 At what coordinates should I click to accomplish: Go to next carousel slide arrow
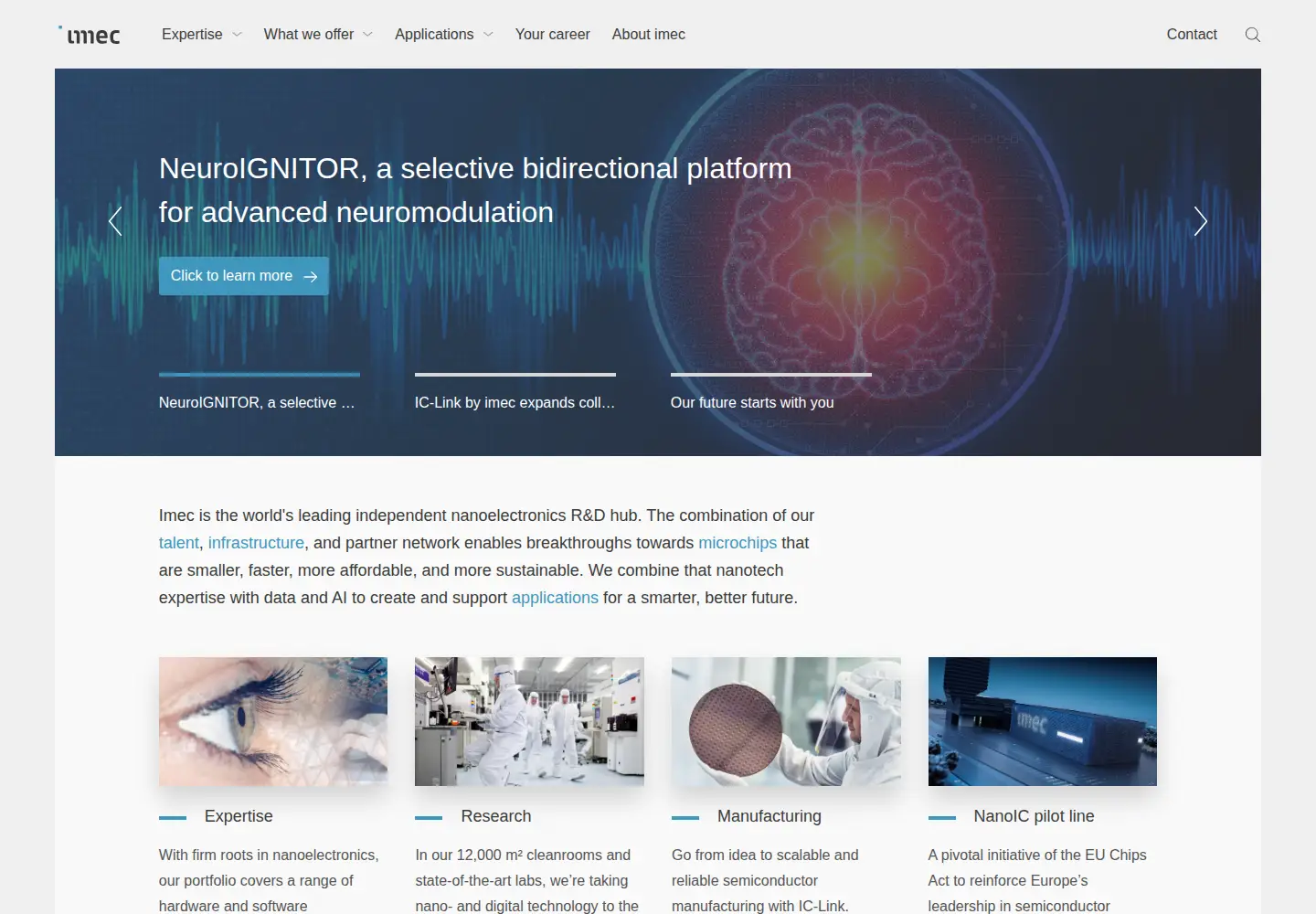(1201, 221)
